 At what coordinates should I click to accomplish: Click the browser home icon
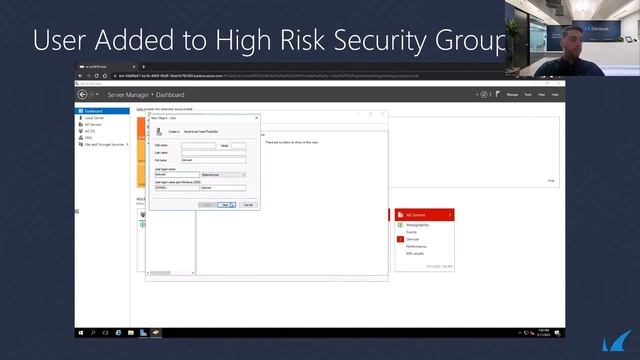(x=105, y=76)
